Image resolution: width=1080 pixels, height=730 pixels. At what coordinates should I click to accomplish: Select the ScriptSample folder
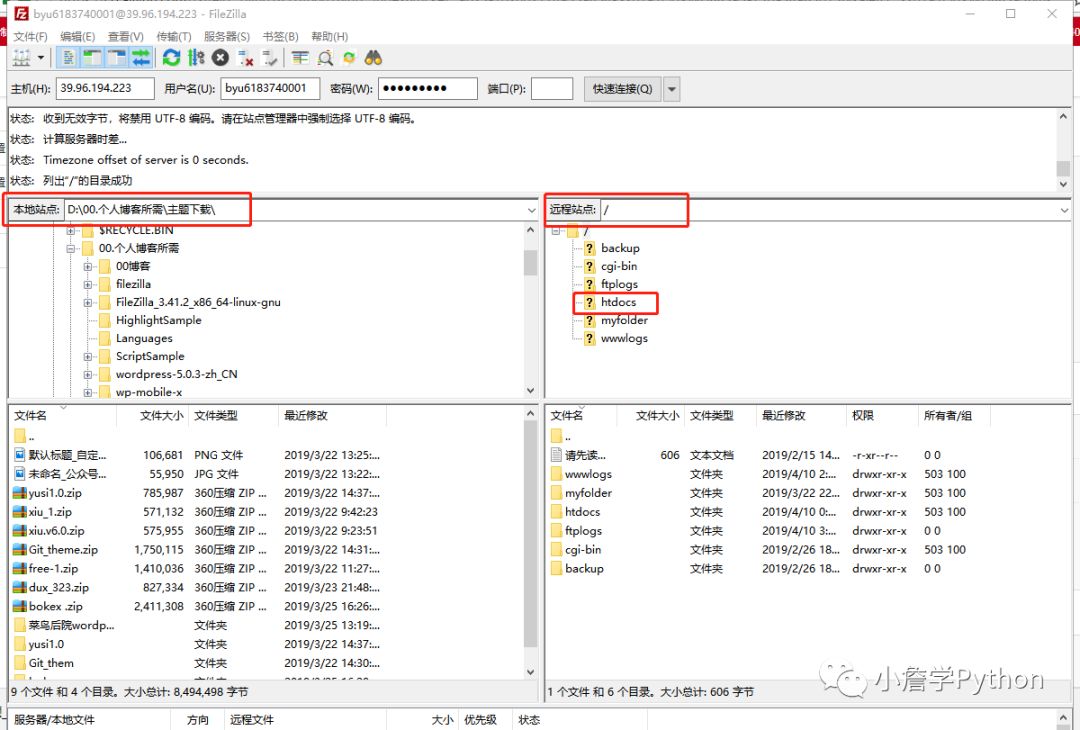click(150, 356)
